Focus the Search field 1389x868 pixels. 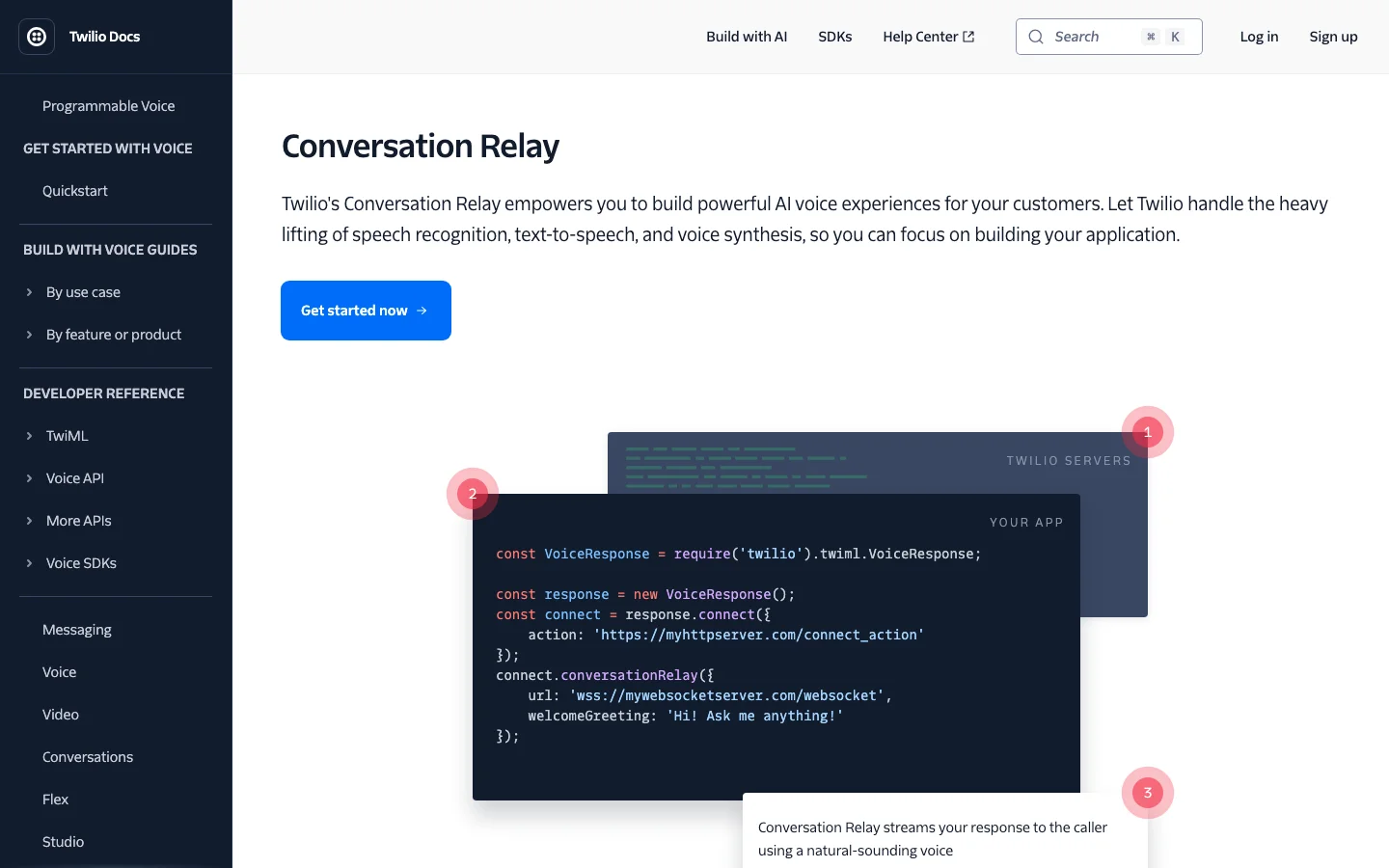coord(1109,37)
